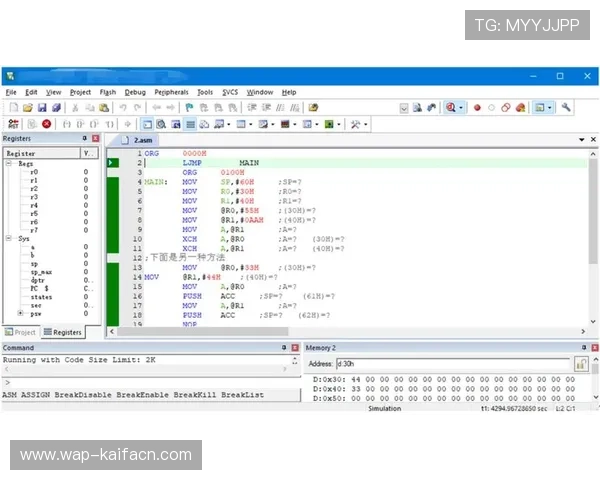The image size is (600, 480).
Task: Click the red Stop execution icon
Action: tap(46, 124)
